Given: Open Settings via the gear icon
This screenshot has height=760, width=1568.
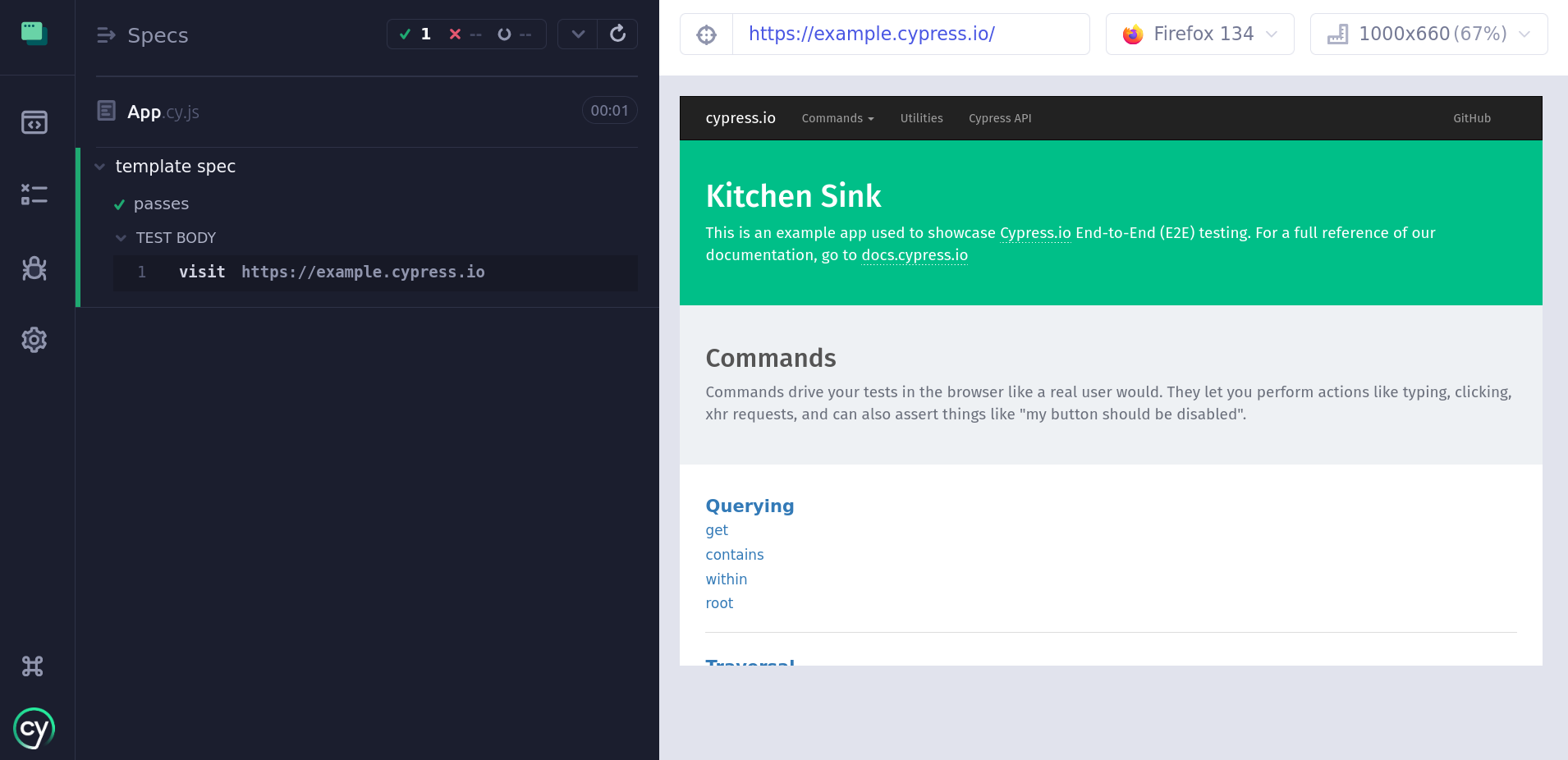Looking at the screenshot, I should (34, 340).
